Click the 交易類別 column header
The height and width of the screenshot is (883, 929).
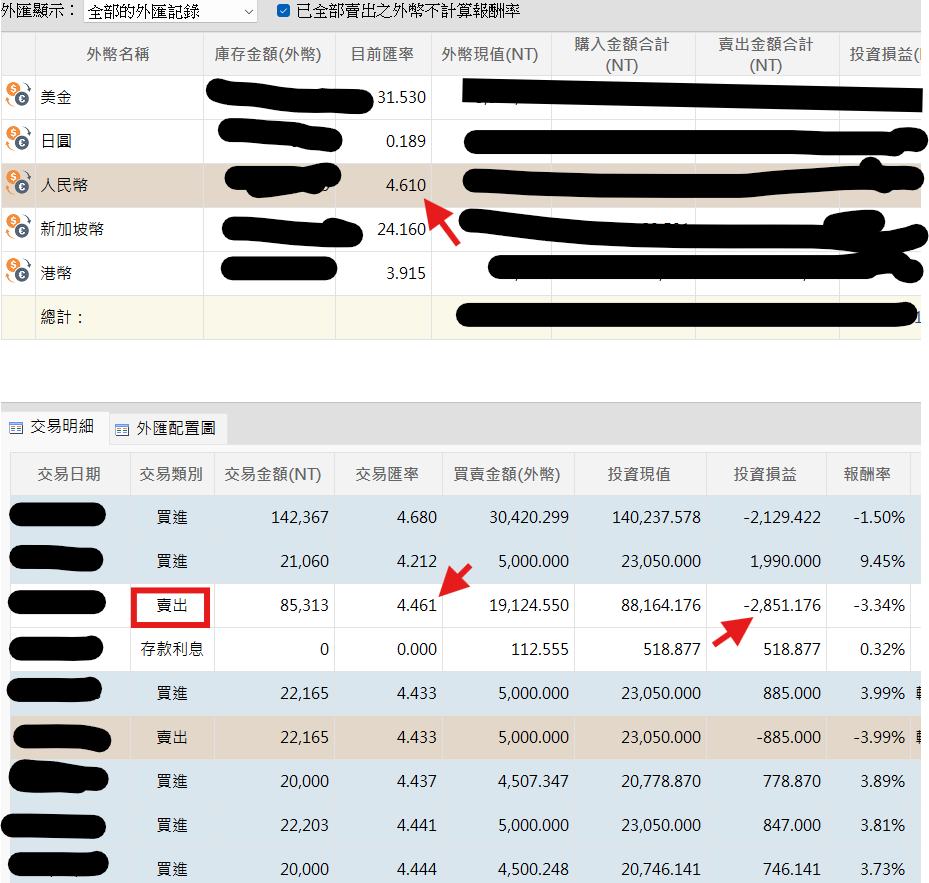pos(172,474)
